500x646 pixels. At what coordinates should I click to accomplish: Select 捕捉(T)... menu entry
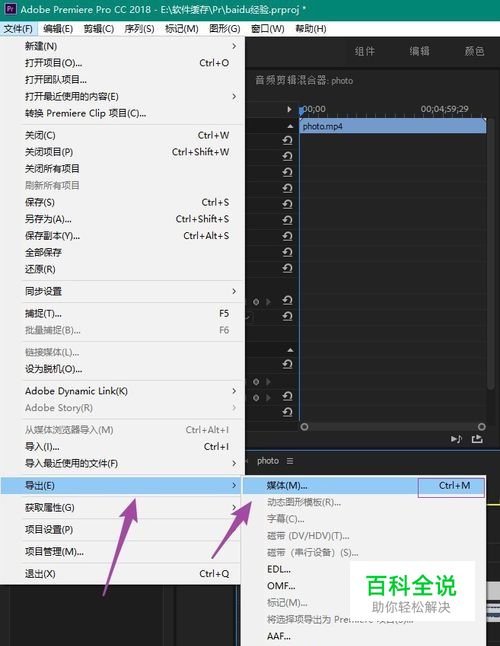click(x=122, y=314)
